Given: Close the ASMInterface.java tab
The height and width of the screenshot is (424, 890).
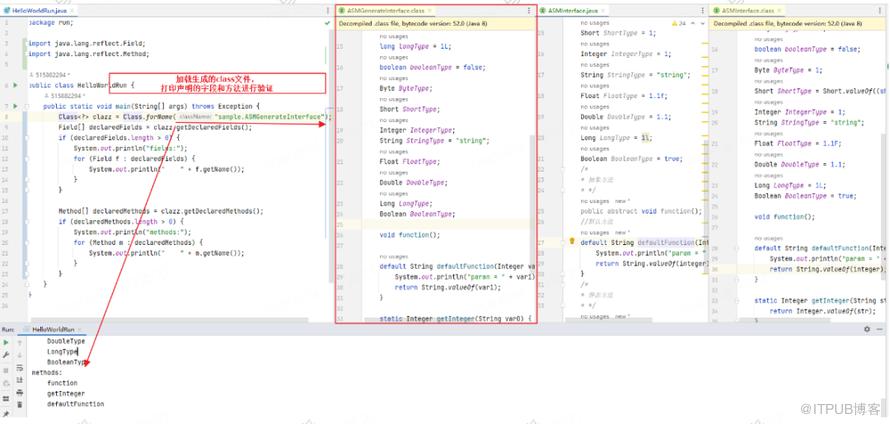Looking at the screenshot, I should 602,11.
